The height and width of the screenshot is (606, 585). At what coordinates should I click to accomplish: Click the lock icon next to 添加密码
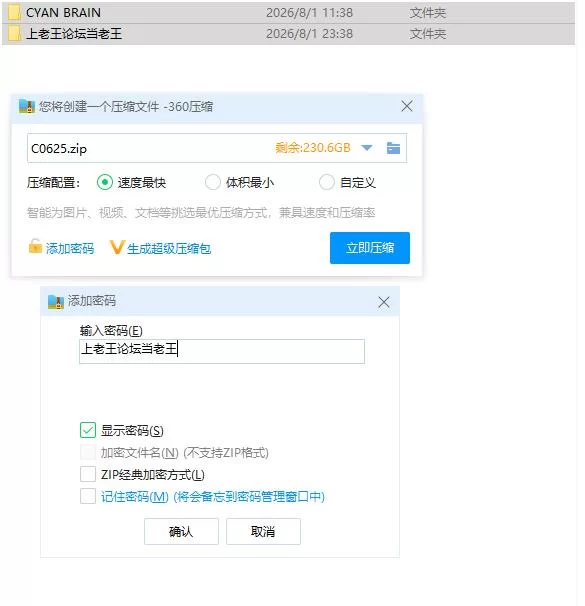pyautogui.click(x=35, y=246)
